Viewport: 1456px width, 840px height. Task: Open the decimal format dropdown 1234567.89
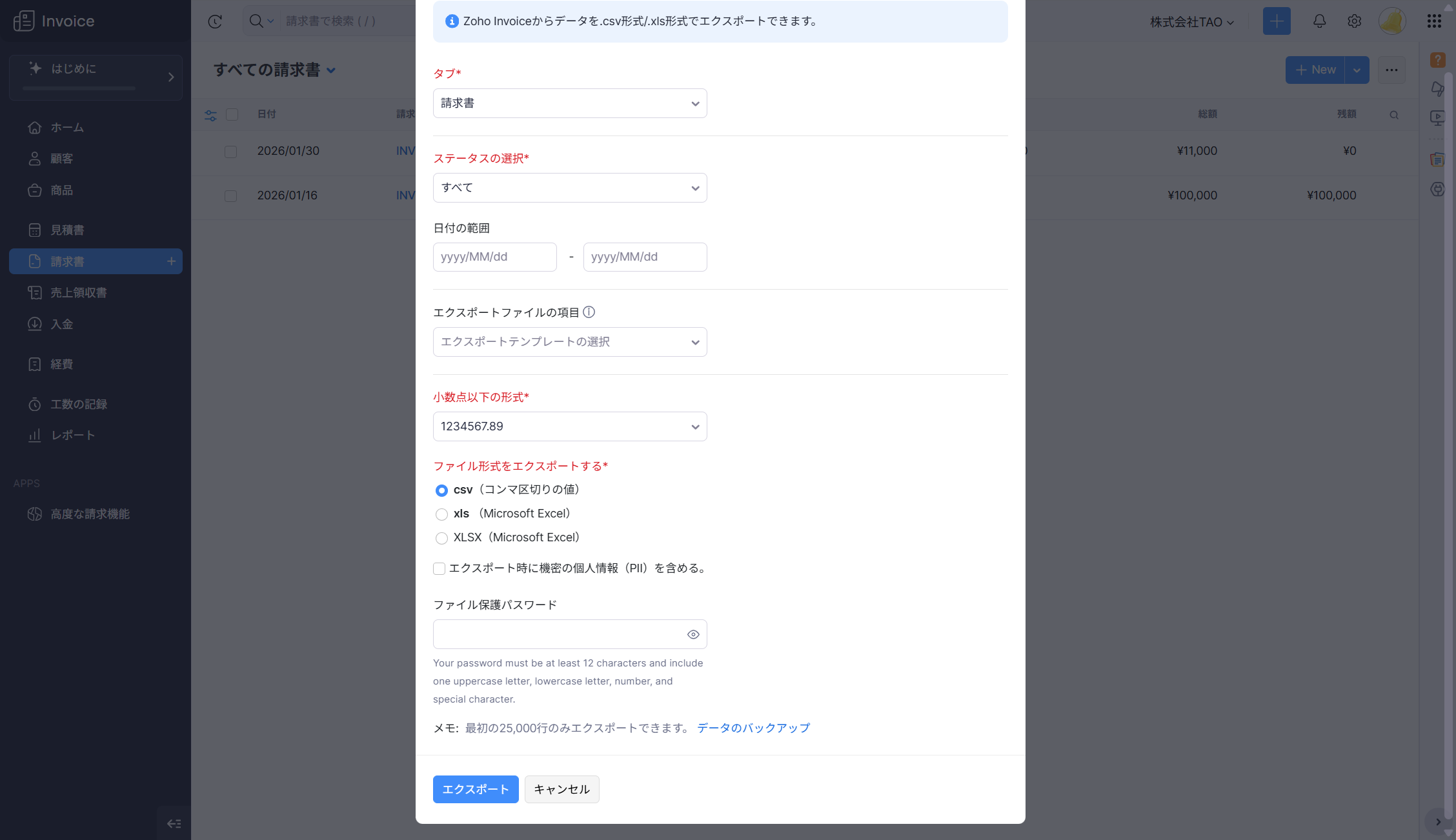pyautogui.click(x=569, y=426)
